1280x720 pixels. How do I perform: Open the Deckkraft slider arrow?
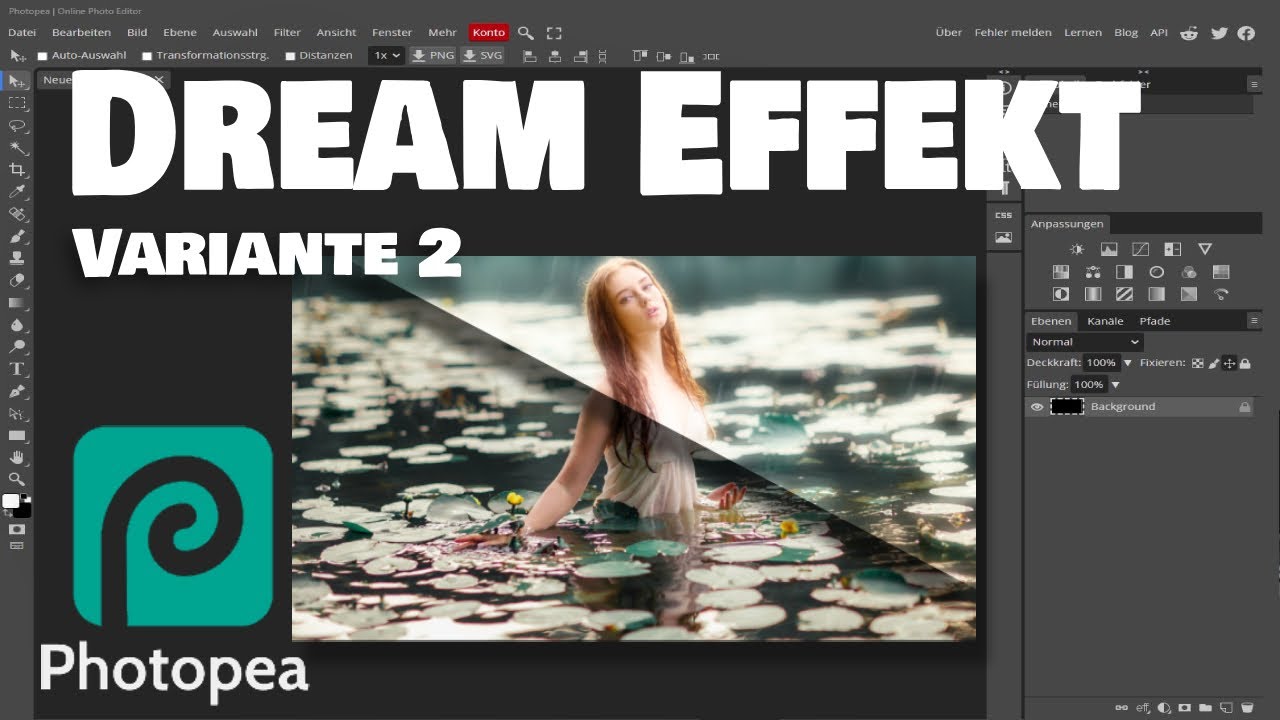pyautogui.click(x=1128, y=363)
